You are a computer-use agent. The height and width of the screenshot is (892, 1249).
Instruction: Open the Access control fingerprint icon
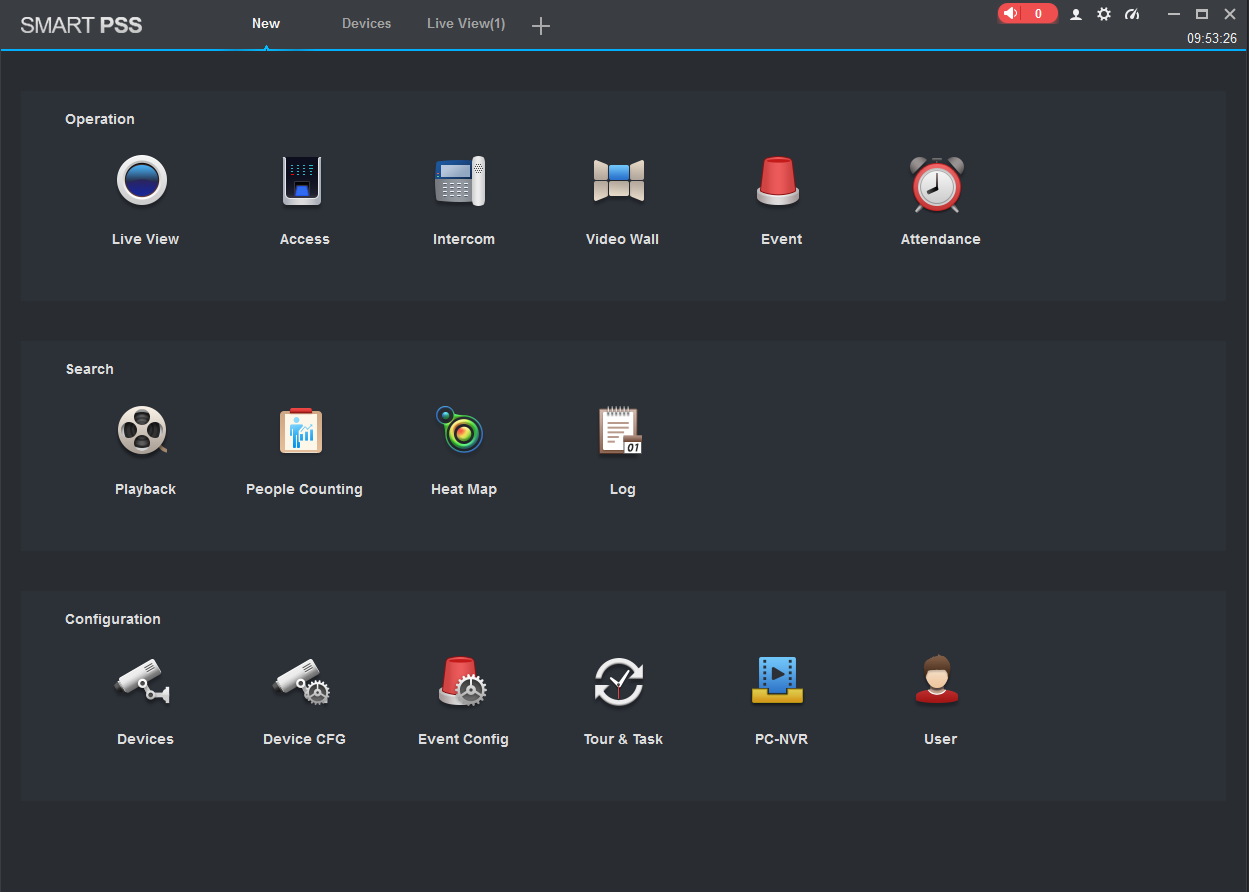point(302,181)
